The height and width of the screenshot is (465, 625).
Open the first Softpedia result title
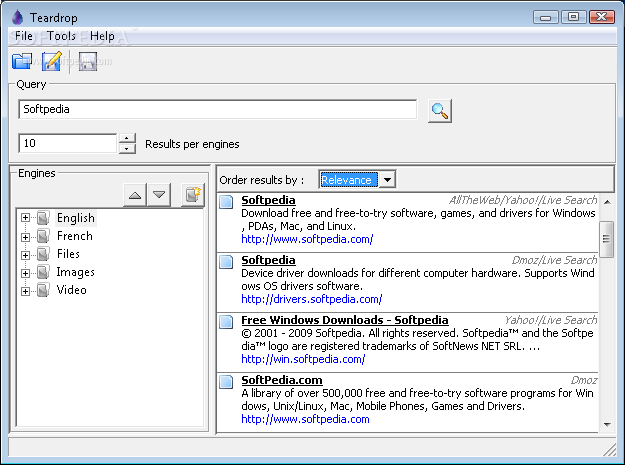click(268, 200)
